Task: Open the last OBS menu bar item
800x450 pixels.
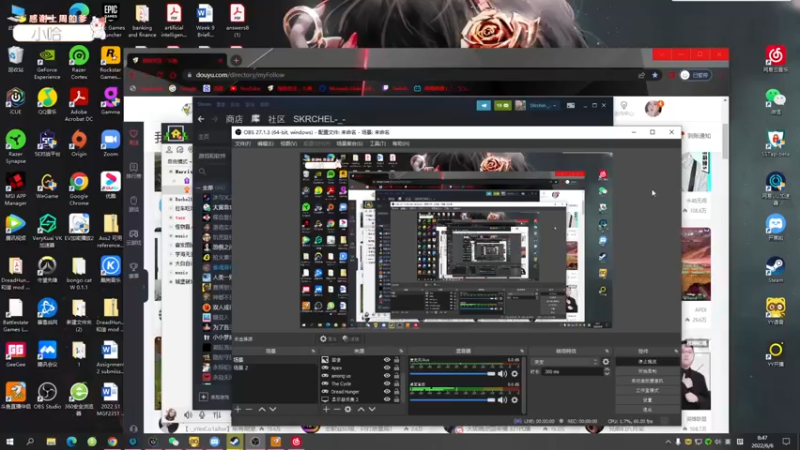Action: coord(401,144)
